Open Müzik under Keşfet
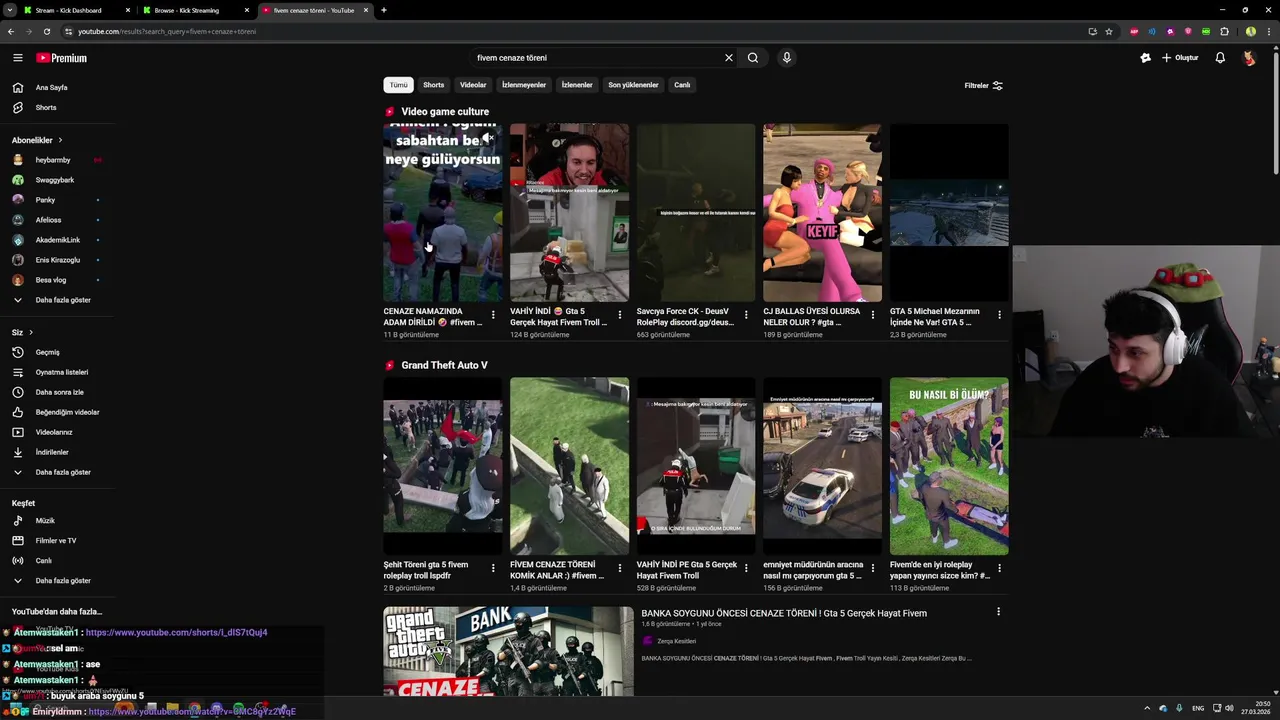Screen dimensions: 1280x720 (45, 521)
